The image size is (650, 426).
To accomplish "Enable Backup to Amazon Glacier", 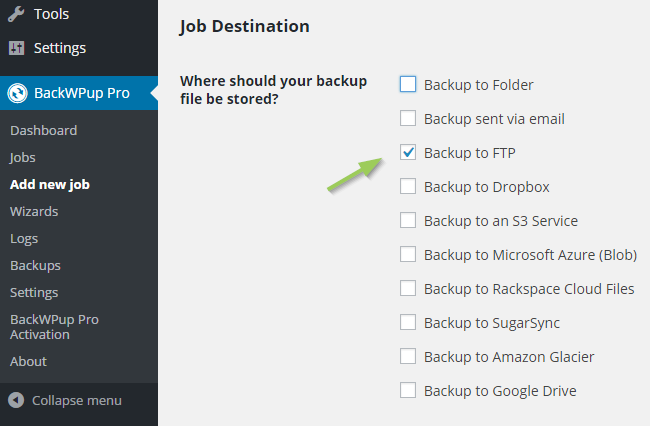I will [x=408, y=356].
